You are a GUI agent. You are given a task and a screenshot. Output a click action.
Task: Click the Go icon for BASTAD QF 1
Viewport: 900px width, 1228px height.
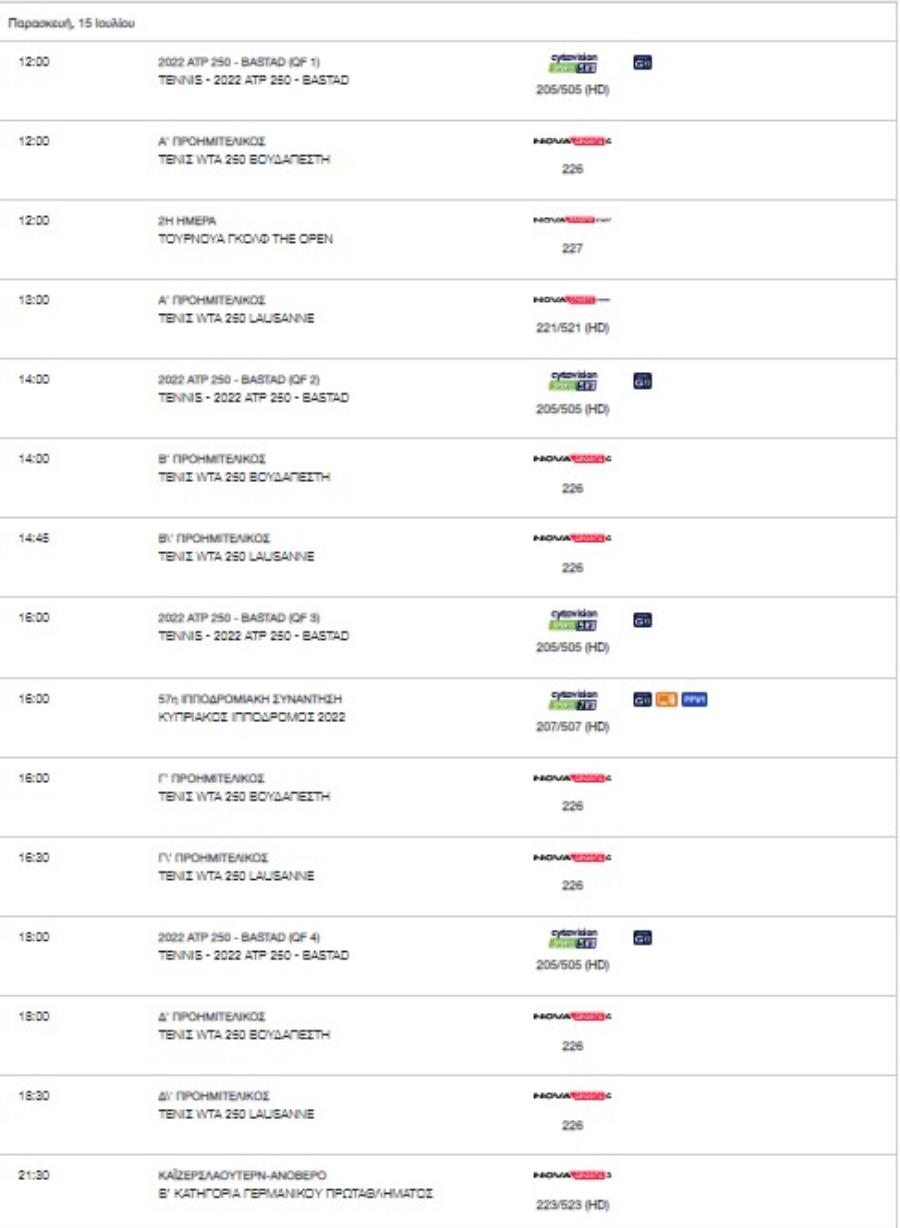(x=643, y=63)
